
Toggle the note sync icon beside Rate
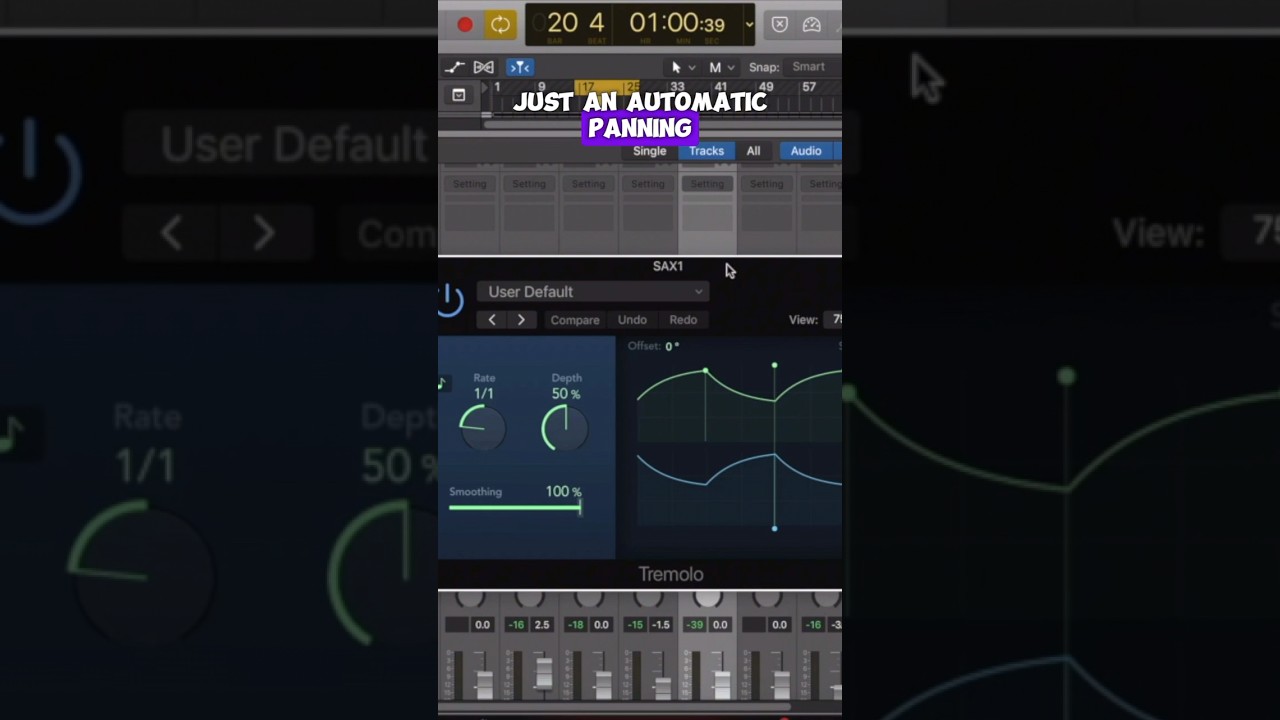443,383
